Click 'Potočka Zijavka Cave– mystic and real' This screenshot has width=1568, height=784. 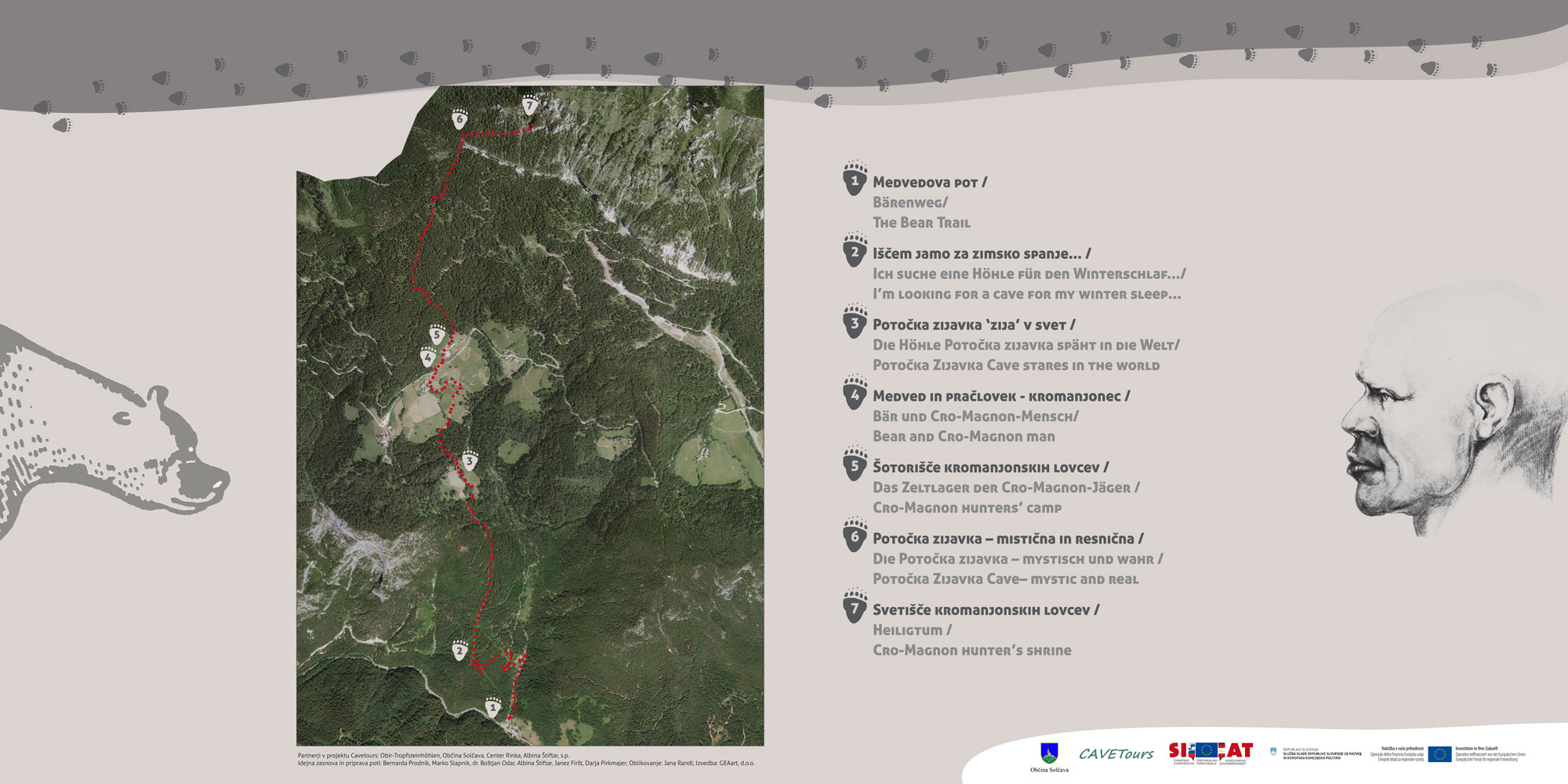pyautogui.click(x=1005, y=579)
